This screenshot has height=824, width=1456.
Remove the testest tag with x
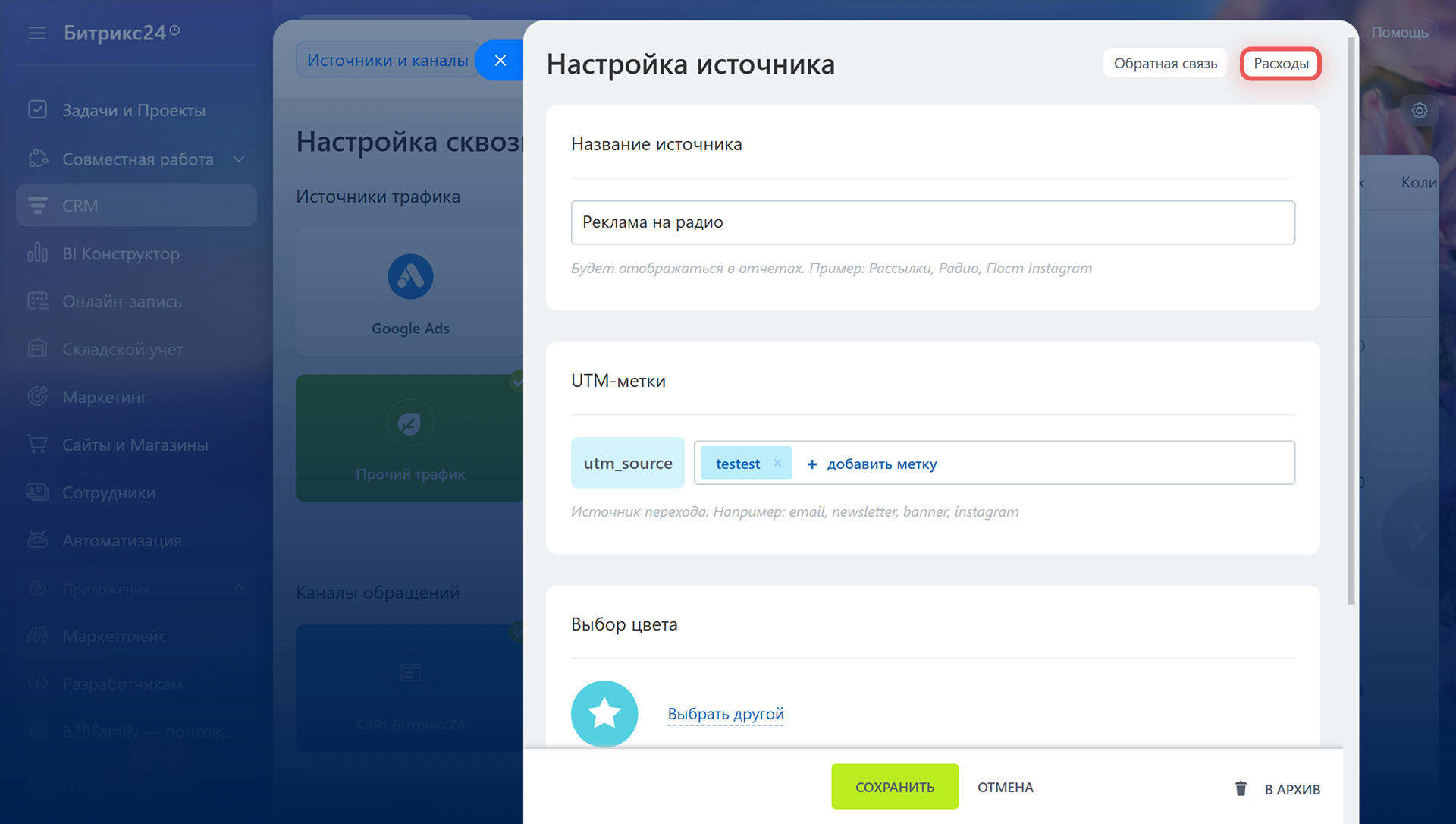[777, 463]
